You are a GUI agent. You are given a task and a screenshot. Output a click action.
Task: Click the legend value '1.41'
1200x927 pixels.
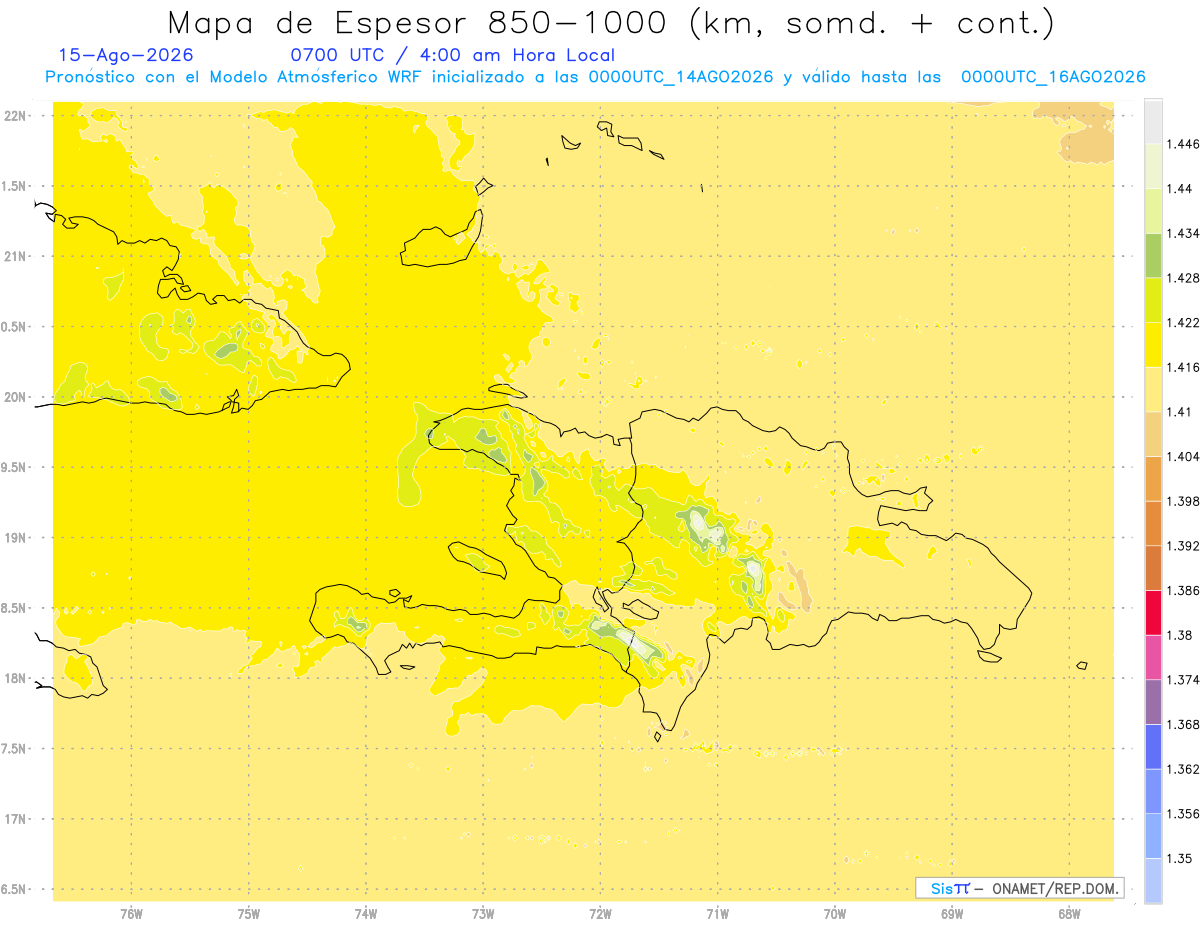pyautogui.click(x=1179, y=412)
